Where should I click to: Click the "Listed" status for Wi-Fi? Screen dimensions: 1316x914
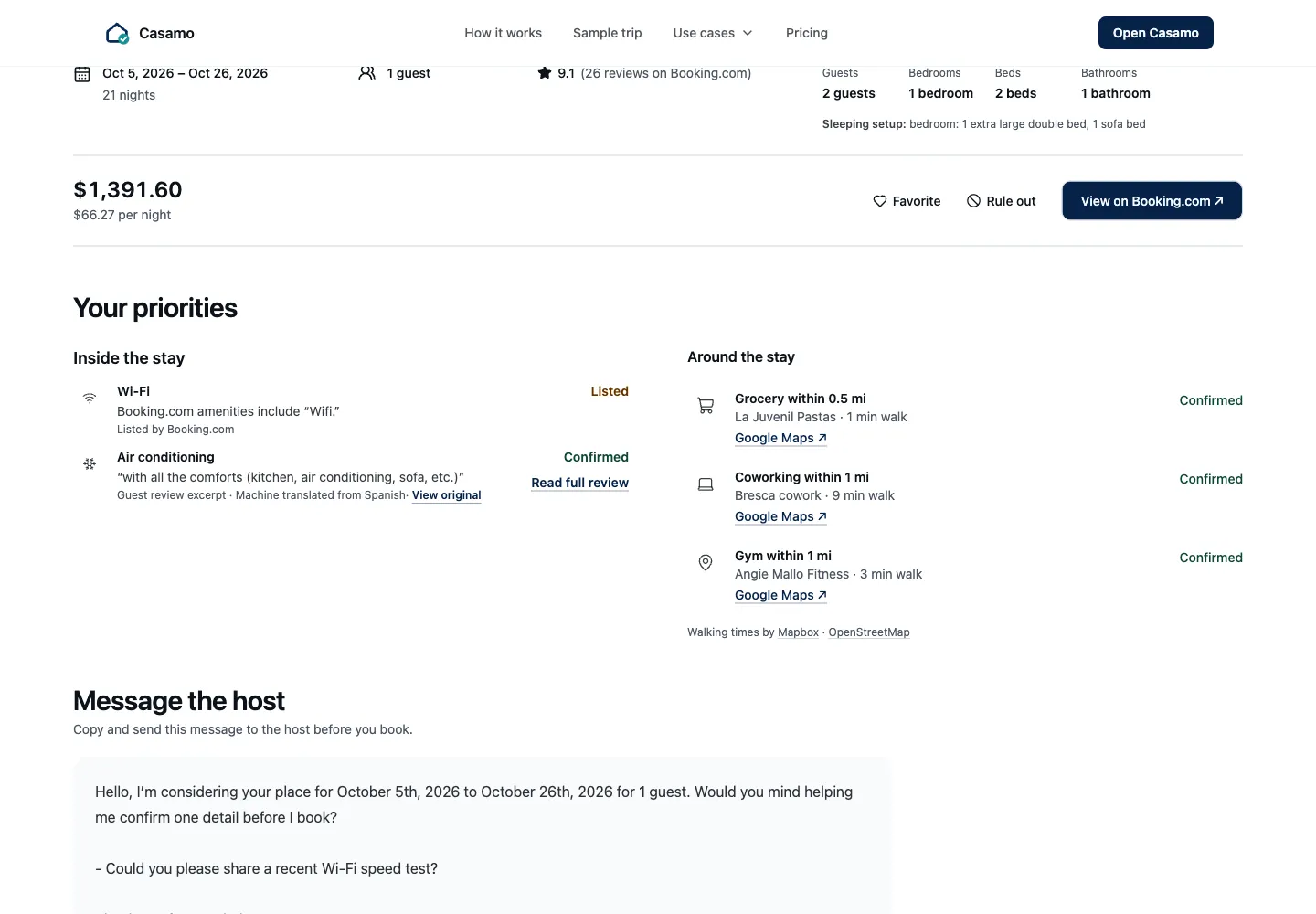coord(610,391)
